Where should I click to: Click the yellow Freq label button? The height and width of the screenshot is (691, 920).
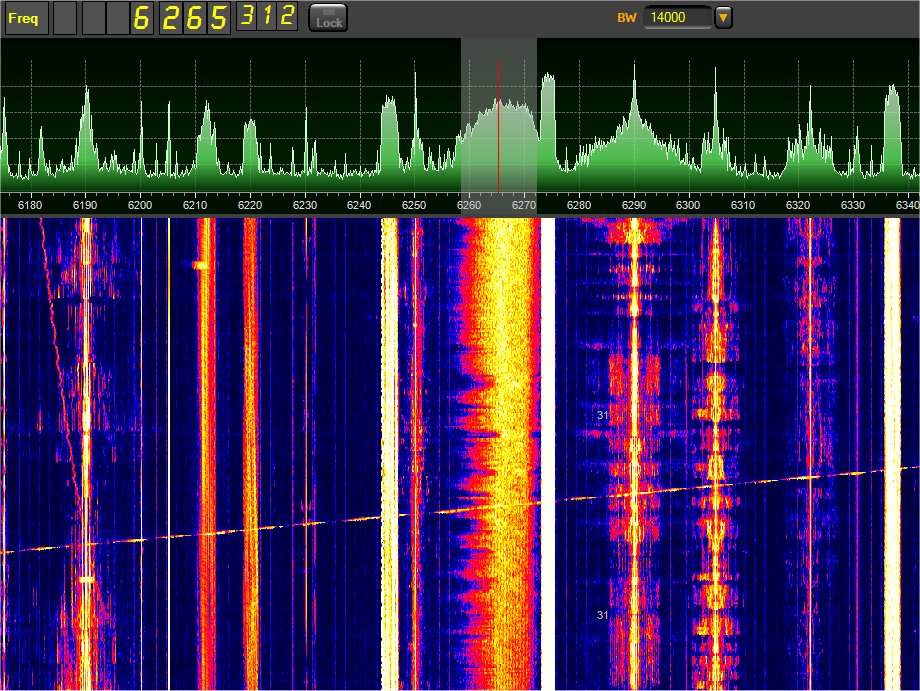point(26,18)
